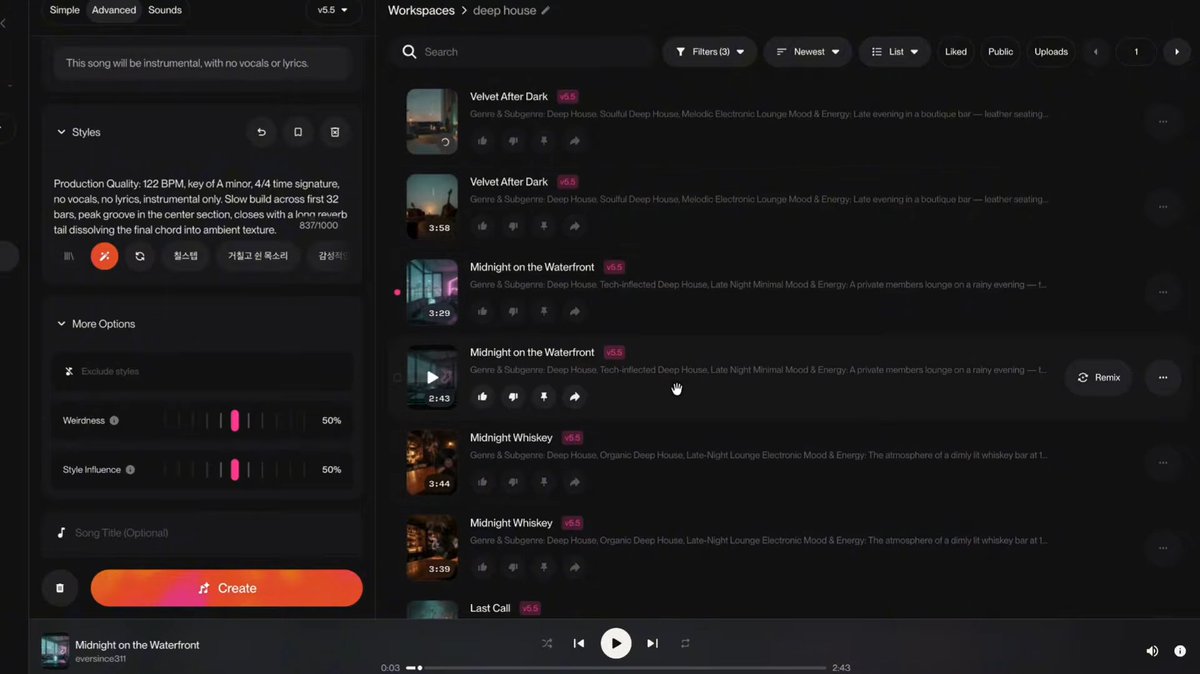This screenshot has height=674, width=1200.
Task: Add the 거칠고 쉰 목소리 style tag
Action: [258, 256]
